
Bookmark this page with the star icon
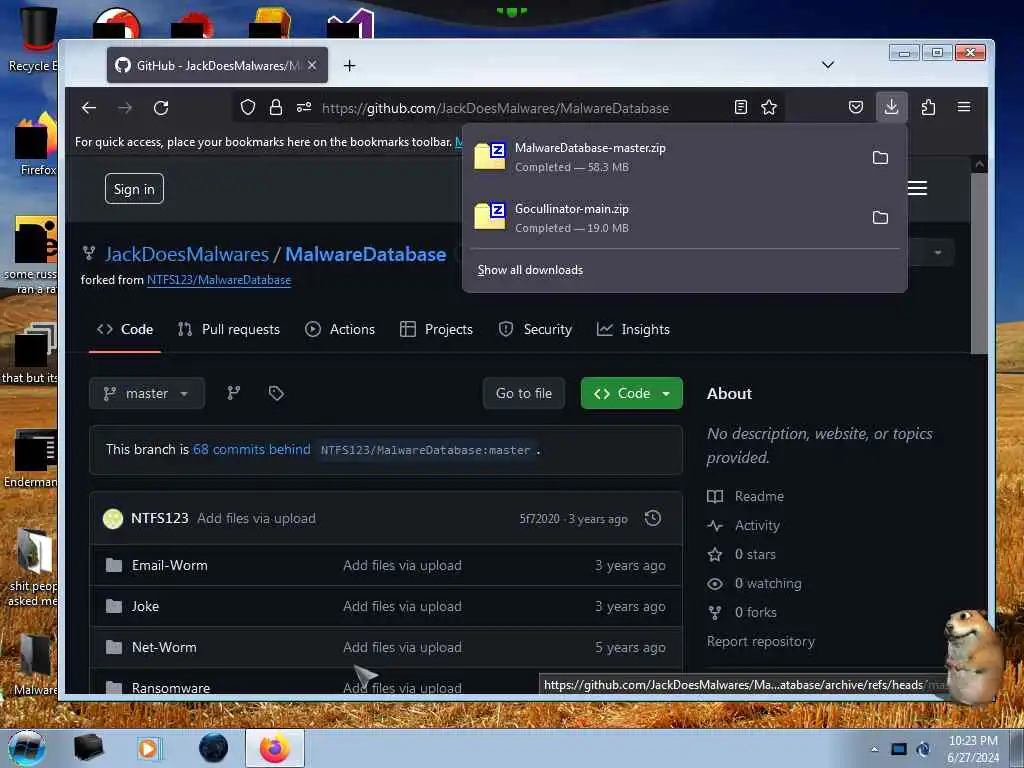[769, 107]
